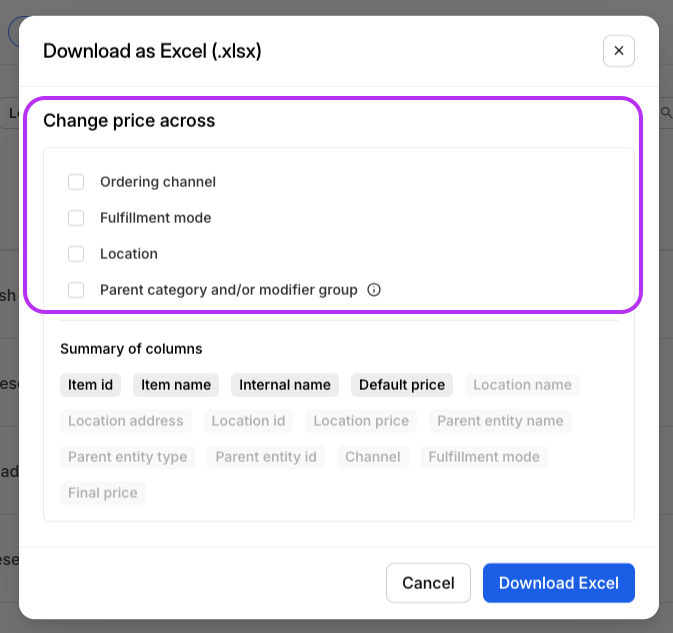Screen dimensions: 673x633
Task: Click the Item id column tag
Action: coord(92,385)
